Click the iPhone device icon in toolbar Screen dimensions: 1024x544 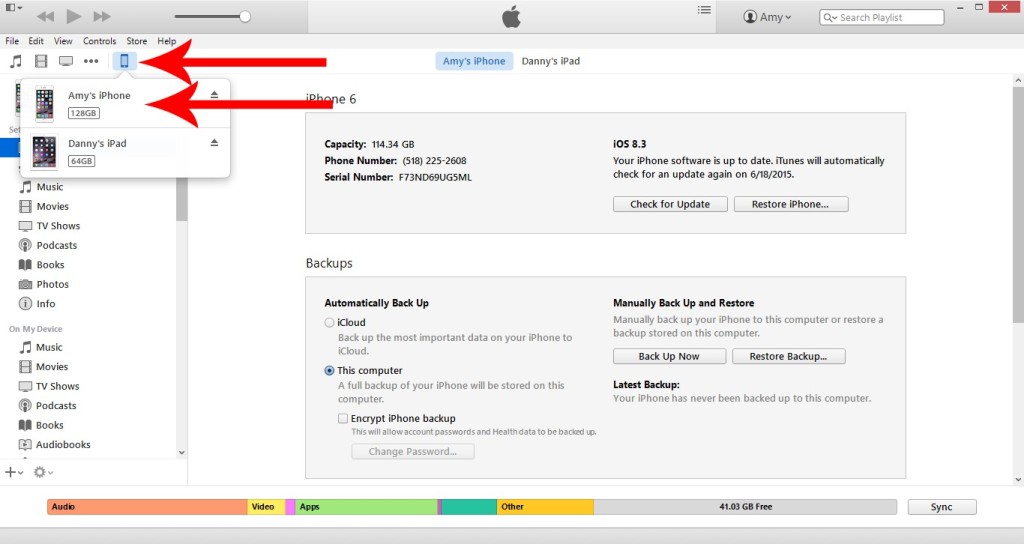pyautogui.click(x=124, y=61)
